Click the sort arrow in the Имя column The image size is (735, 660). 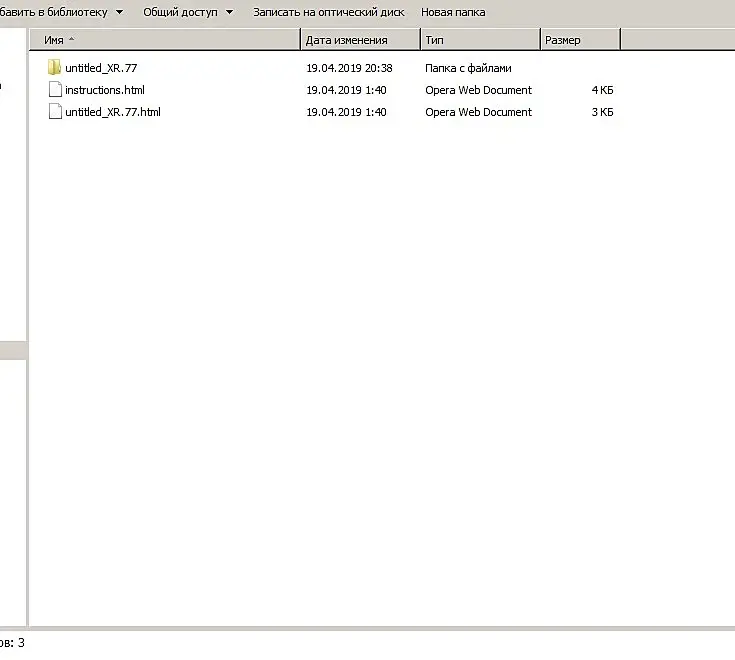coord(72,39)
